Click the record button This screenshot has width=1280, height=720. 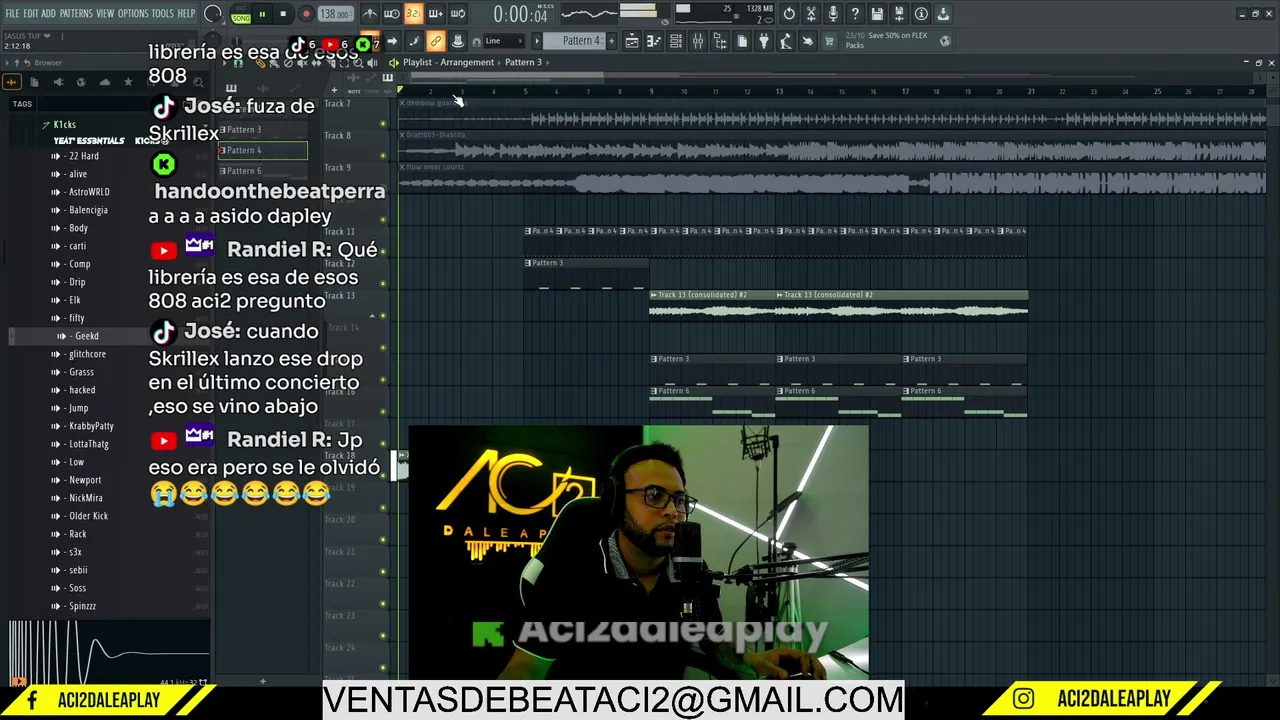point(305,14)
